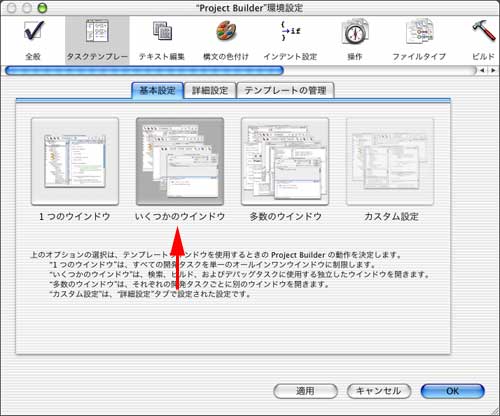Viewport: 500px width, 416px height.
Task: Click the カスタム設定 caption text
Action: click(391, 216)
